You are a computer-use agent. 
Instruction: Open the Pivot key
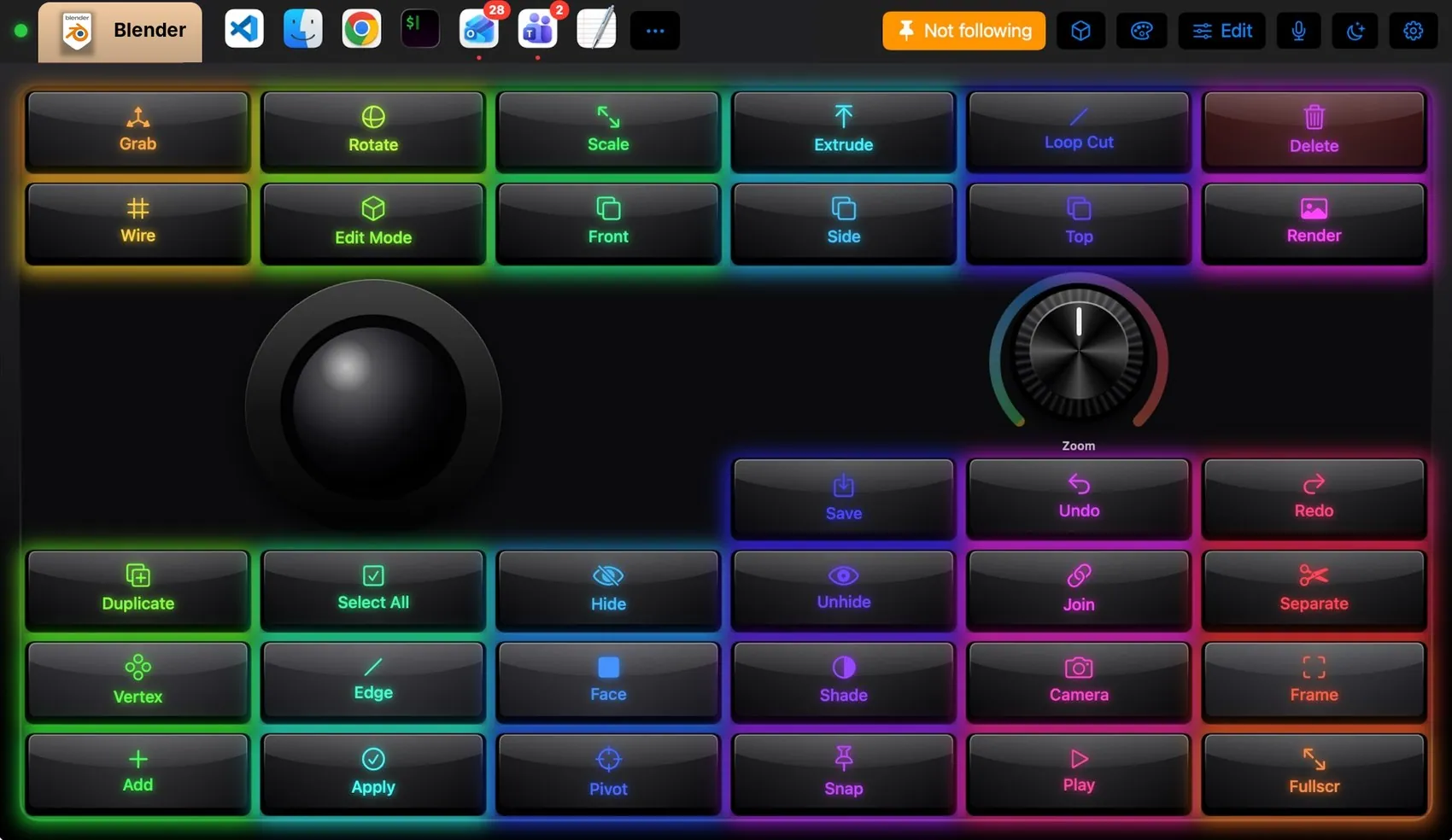[x=608, y=773]
